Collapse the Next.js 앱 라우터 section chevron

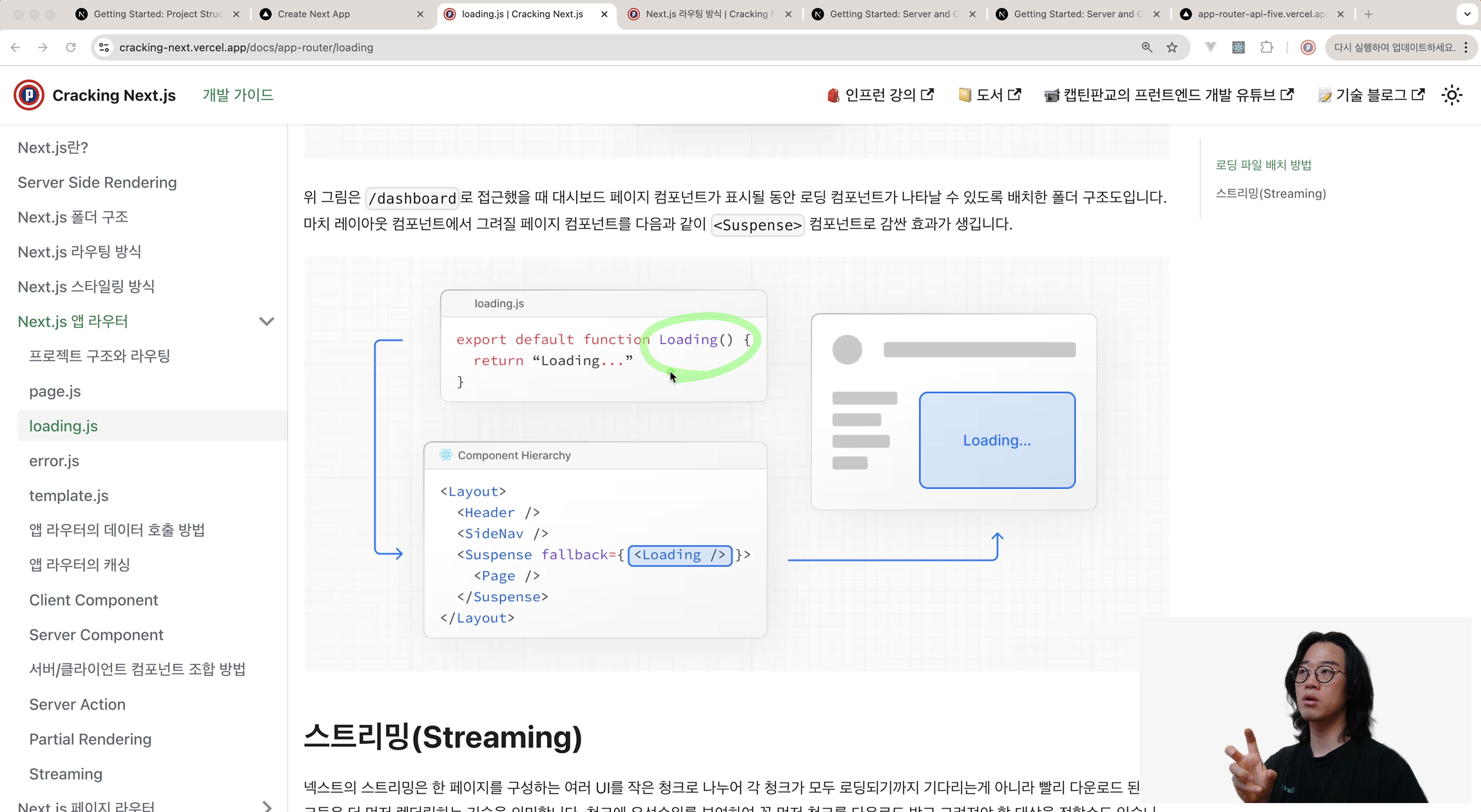point(266,321)
